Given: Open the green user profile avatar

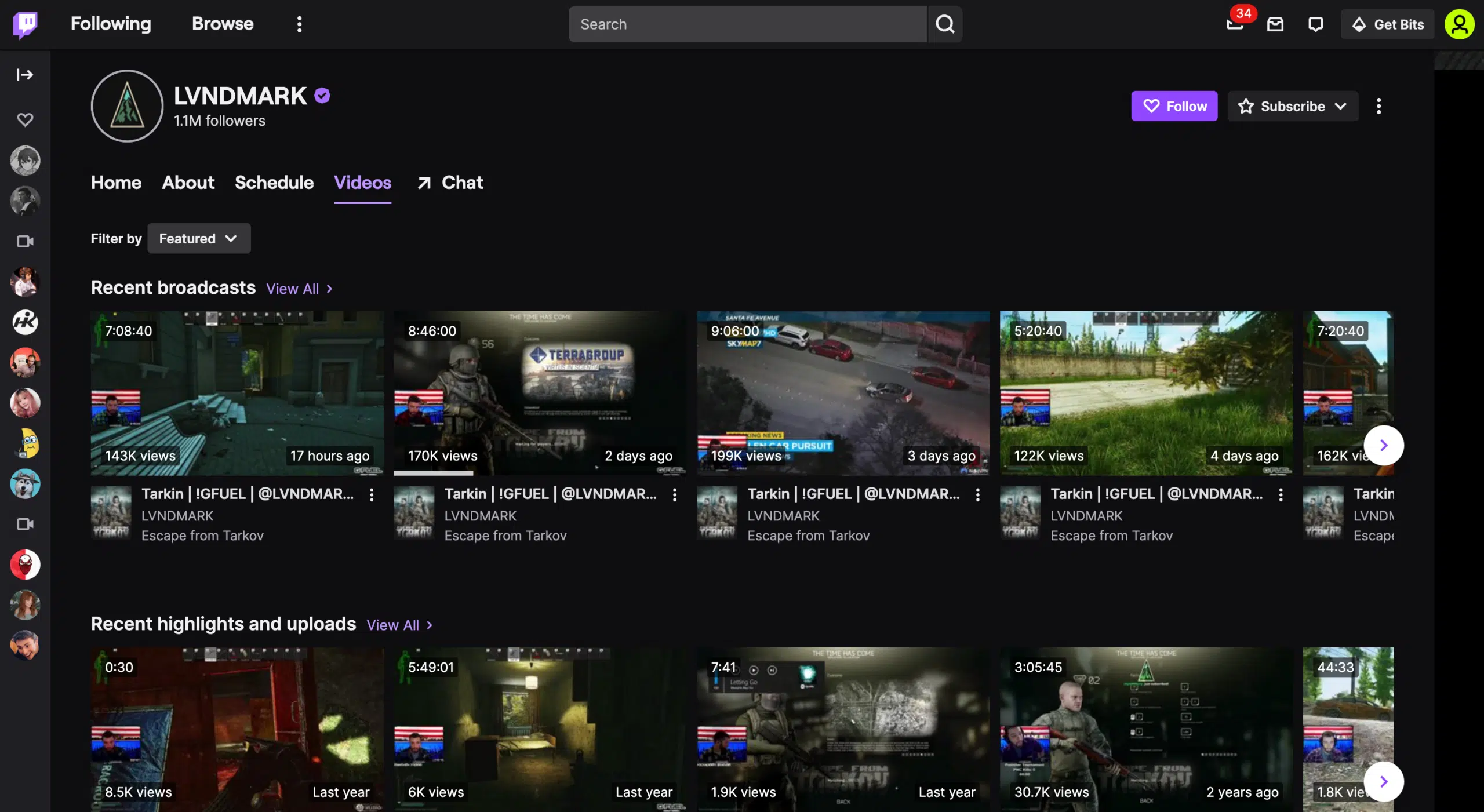Looking at the screenshot, I should click(x=1459, y=24).
